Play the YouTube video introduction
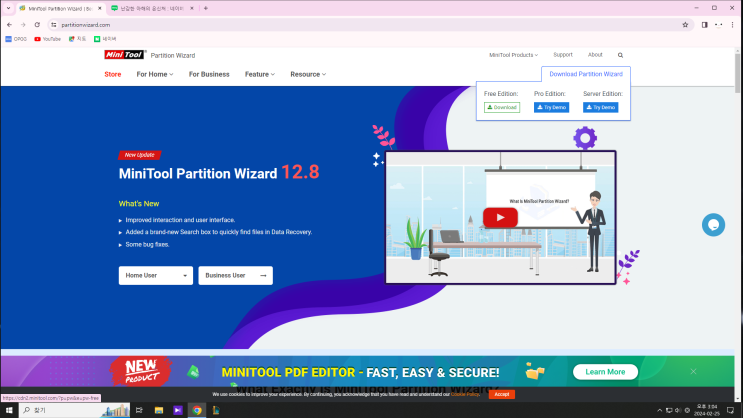The width and height of the screenshot is (743, 418). (x=500, y=218)
